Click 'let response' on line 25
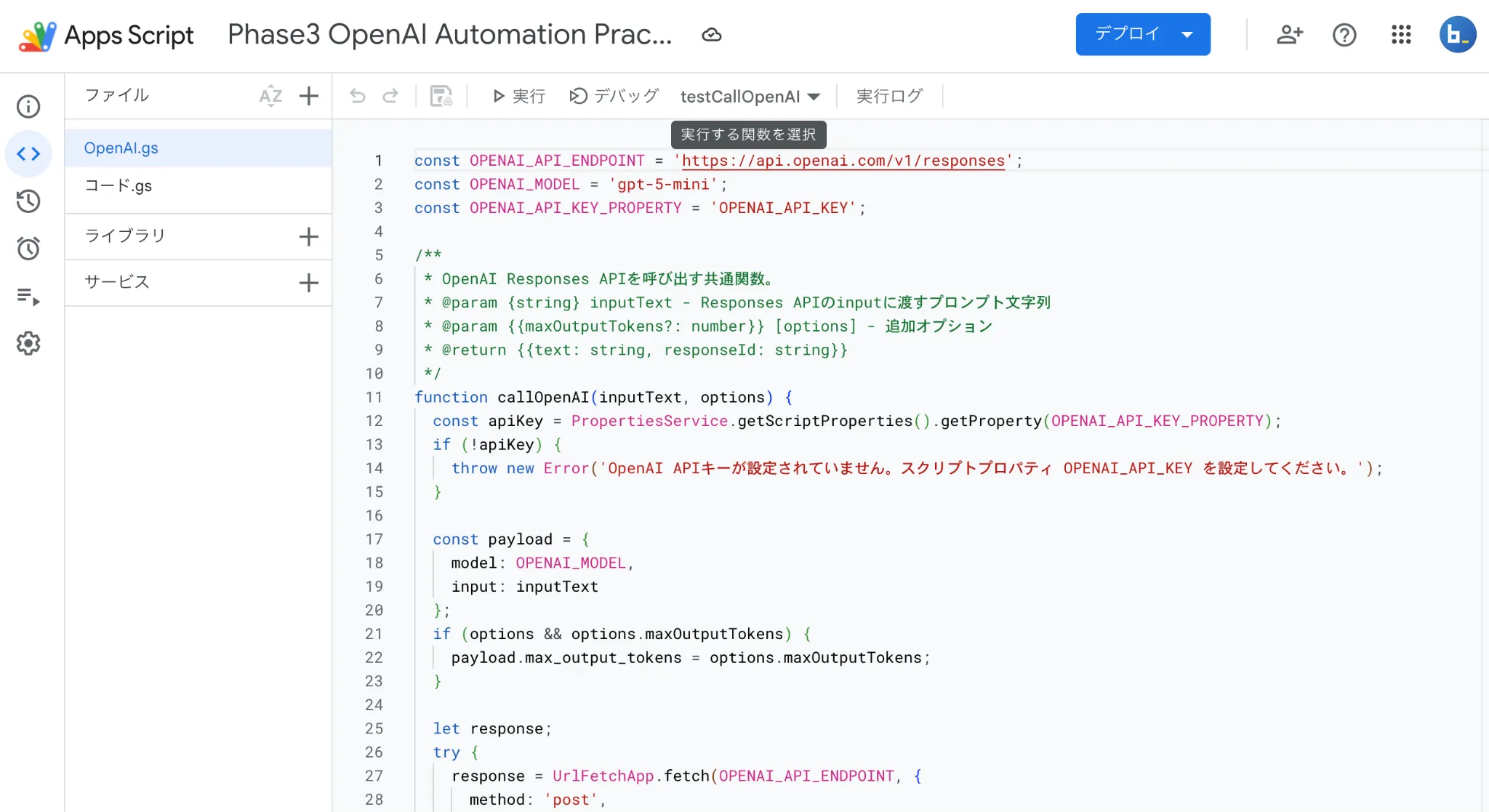The image size is (1489, 812). 488,729
